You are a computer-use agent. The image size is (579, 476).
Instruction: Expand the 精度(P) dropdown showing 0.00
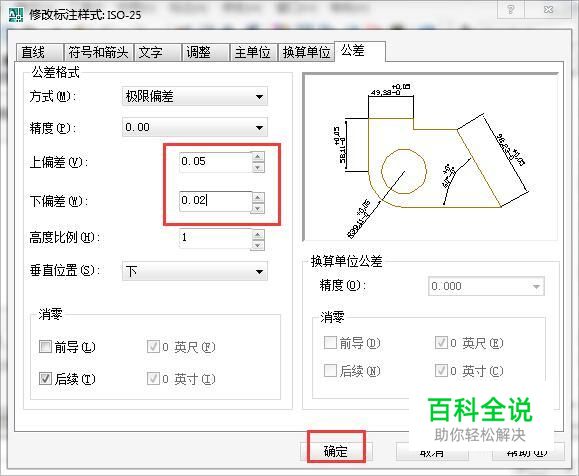pyautogui.click(x=195, y=127)
